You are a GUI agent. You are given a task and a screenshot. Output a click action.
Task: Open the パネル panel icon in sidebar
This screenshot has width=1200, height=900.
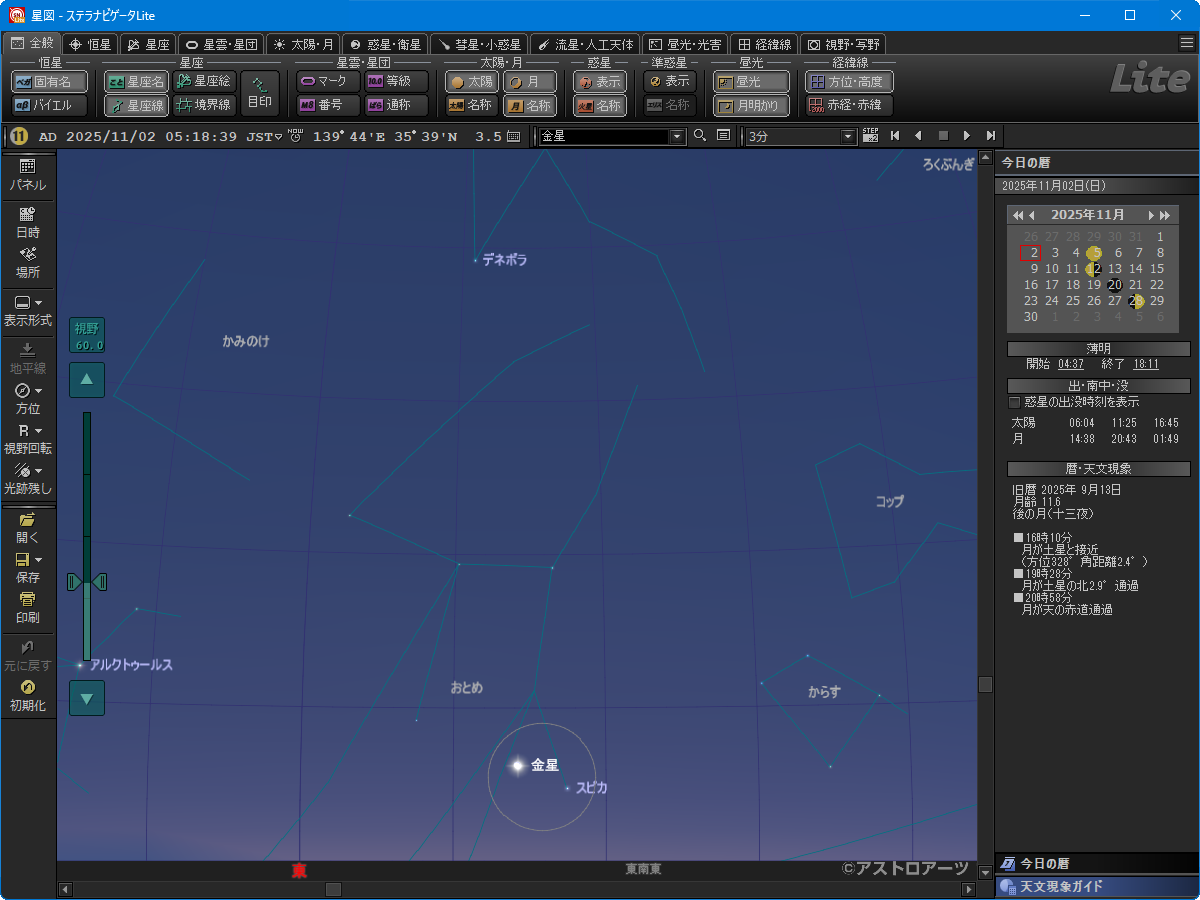point(27,174)
